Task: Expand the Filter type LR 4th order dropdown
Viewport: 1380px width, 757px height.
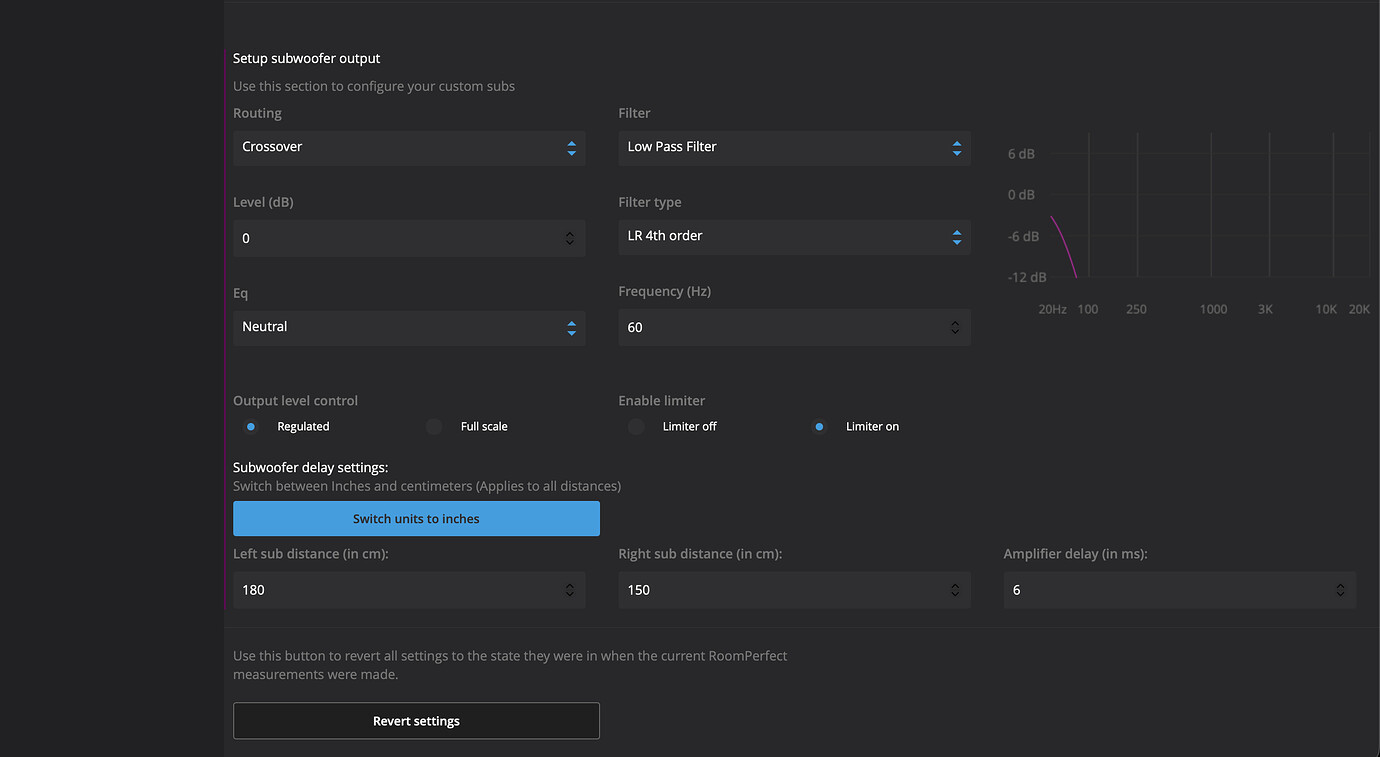Action: tap(793, 236)
